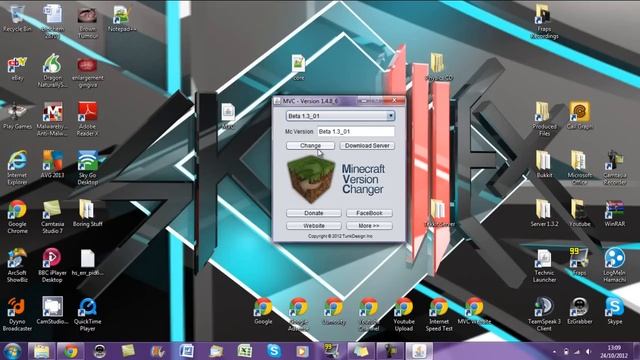The image size is (640, 360).
Task: Select the Google Chrome shortcut labeled Google
Action: click(x=263, y=310)
